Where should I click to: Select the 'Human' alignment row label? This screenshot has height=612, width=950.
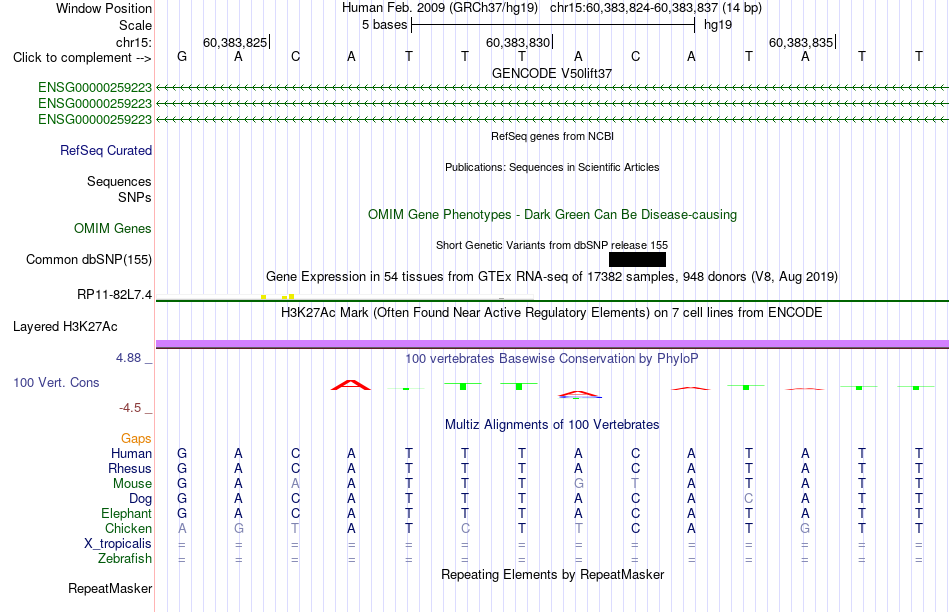coord(131,453)
